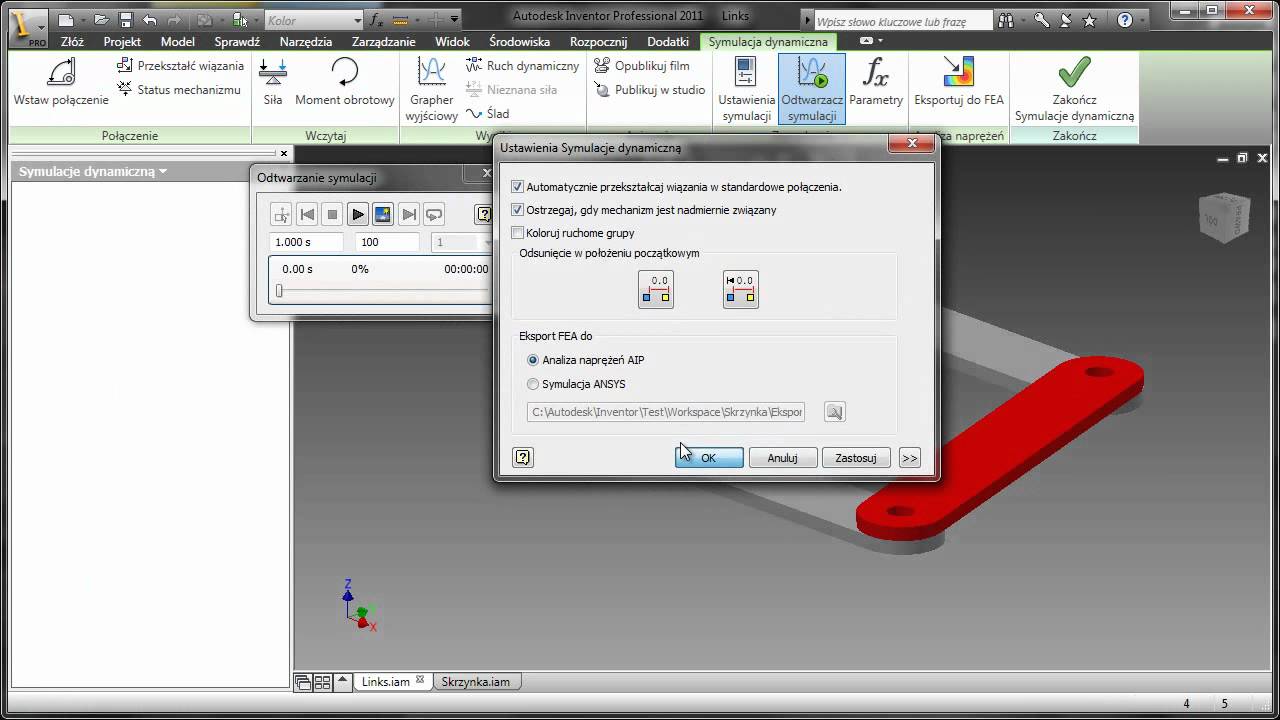Image resolution: width=1280 pixels, height=720 pixels.
Task: Toggle Ostrzegaj, gdy mechanizm nadmiernie związany
Action: pos(517,210)
